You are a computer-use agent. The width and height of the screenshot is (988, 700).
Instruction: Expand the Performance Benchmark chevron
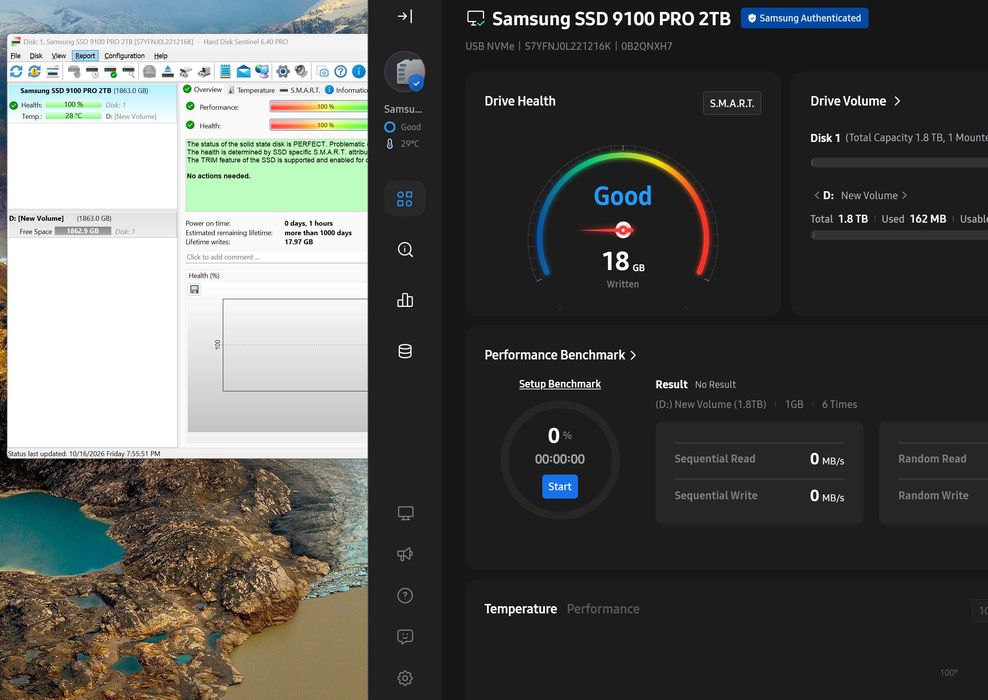click(x=633, y=355)
